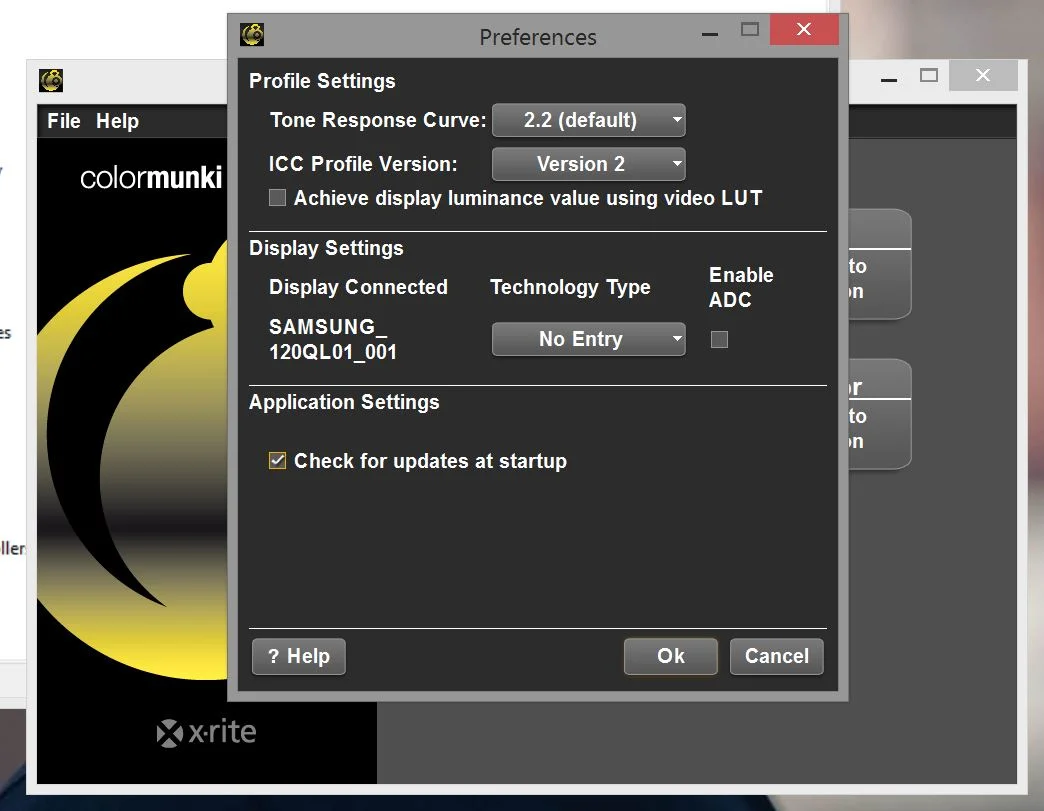Click the Profile Settings heading
This screenshot has width=1044, height=811.
[x=322, y=81]
